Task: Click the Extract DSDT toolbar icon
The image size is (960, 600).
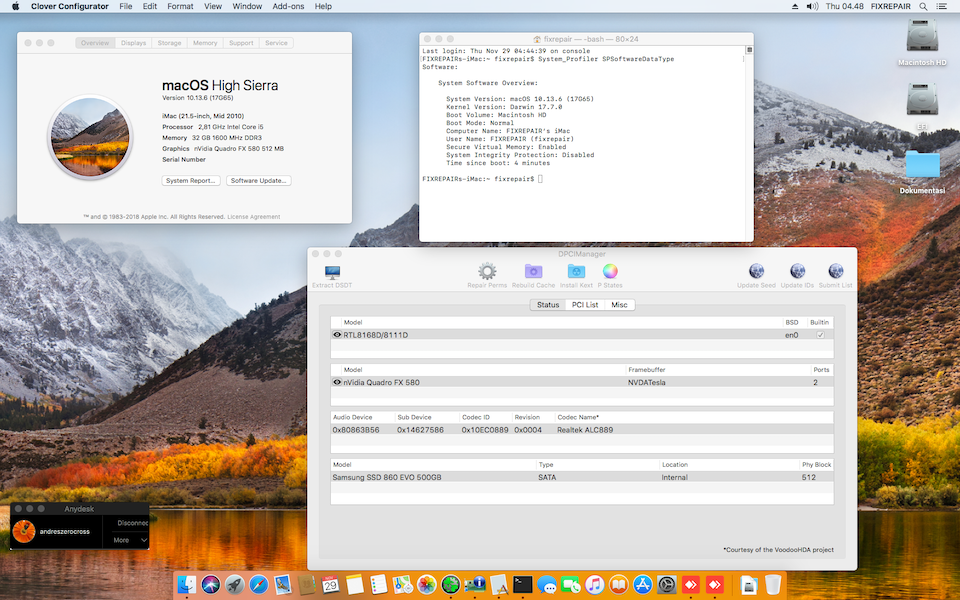Action: pyautogui.click(x=331, y=272)
